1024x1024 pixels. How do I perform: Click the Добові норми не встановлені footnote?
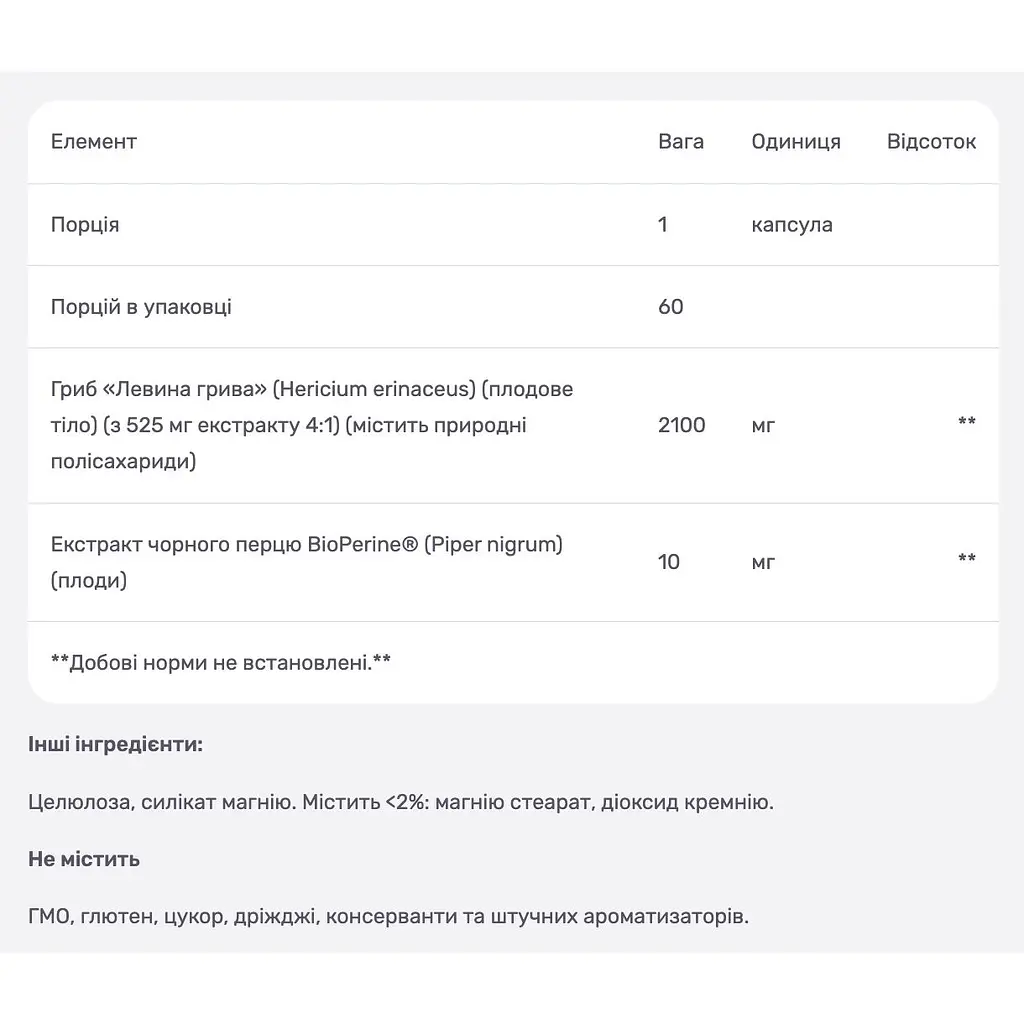point(221,662)
